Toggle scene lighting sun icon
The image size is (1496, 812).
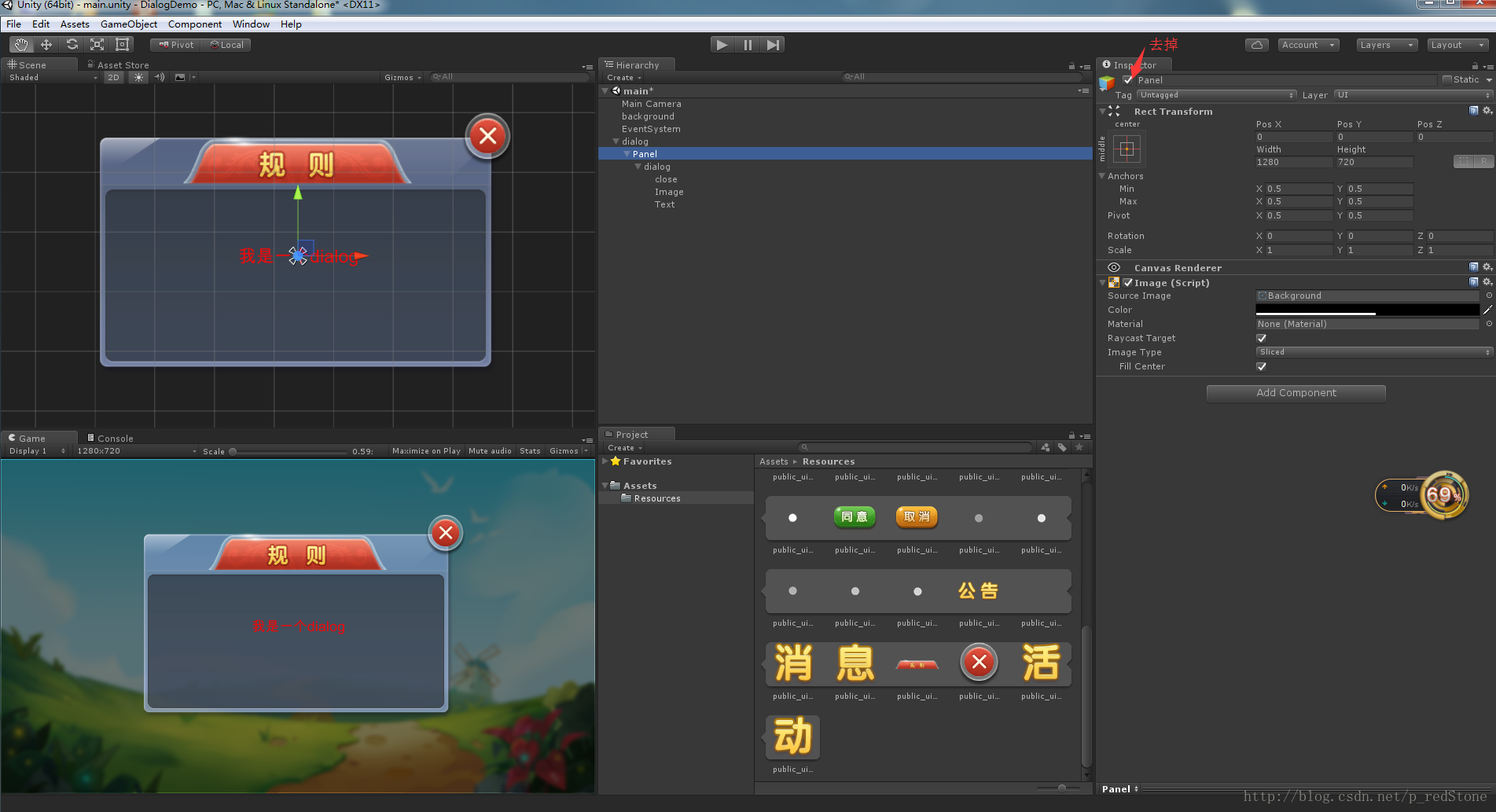(138, 77)
